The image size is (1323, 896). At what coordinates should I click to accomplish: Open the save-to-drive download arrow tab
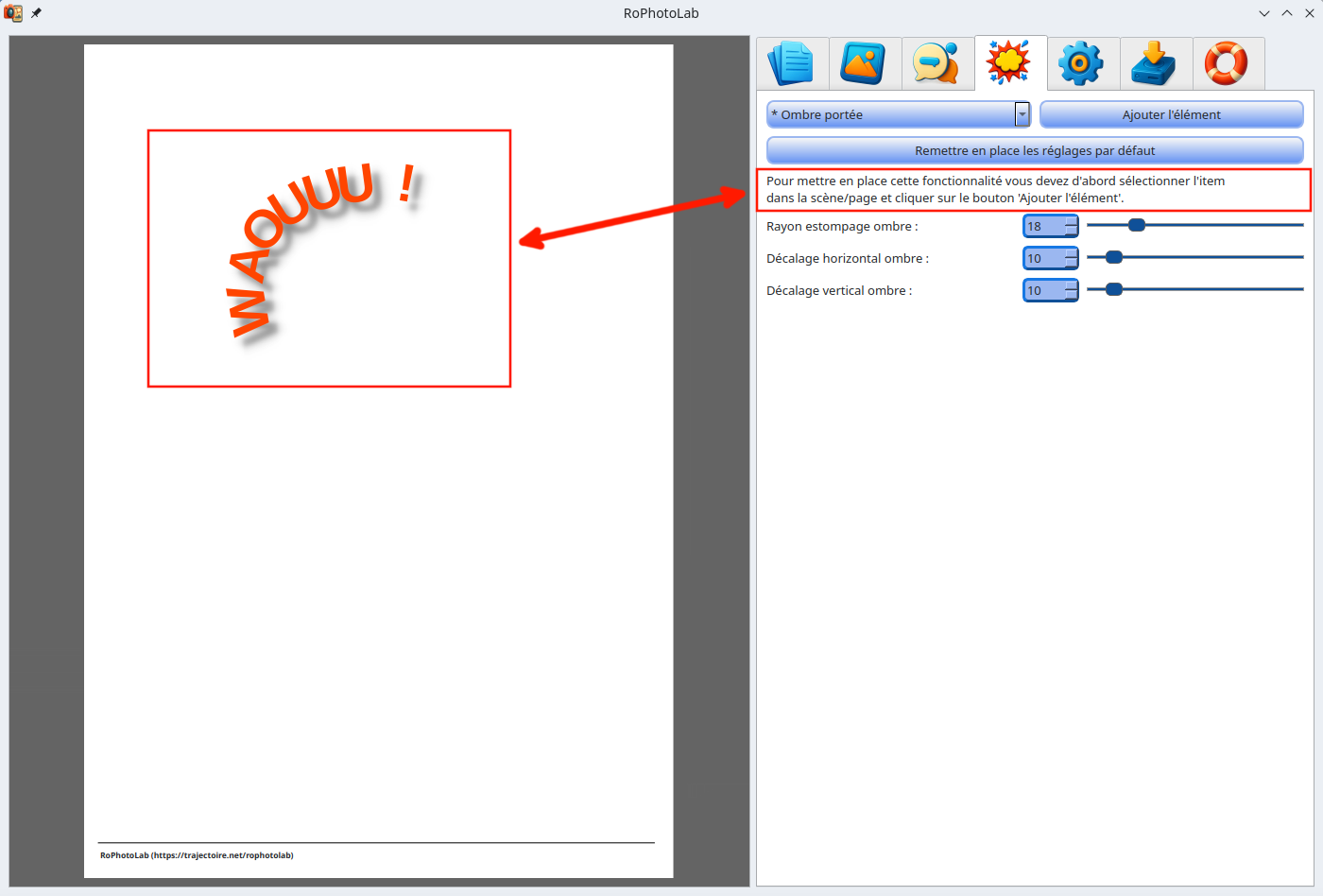(1156, 63)
